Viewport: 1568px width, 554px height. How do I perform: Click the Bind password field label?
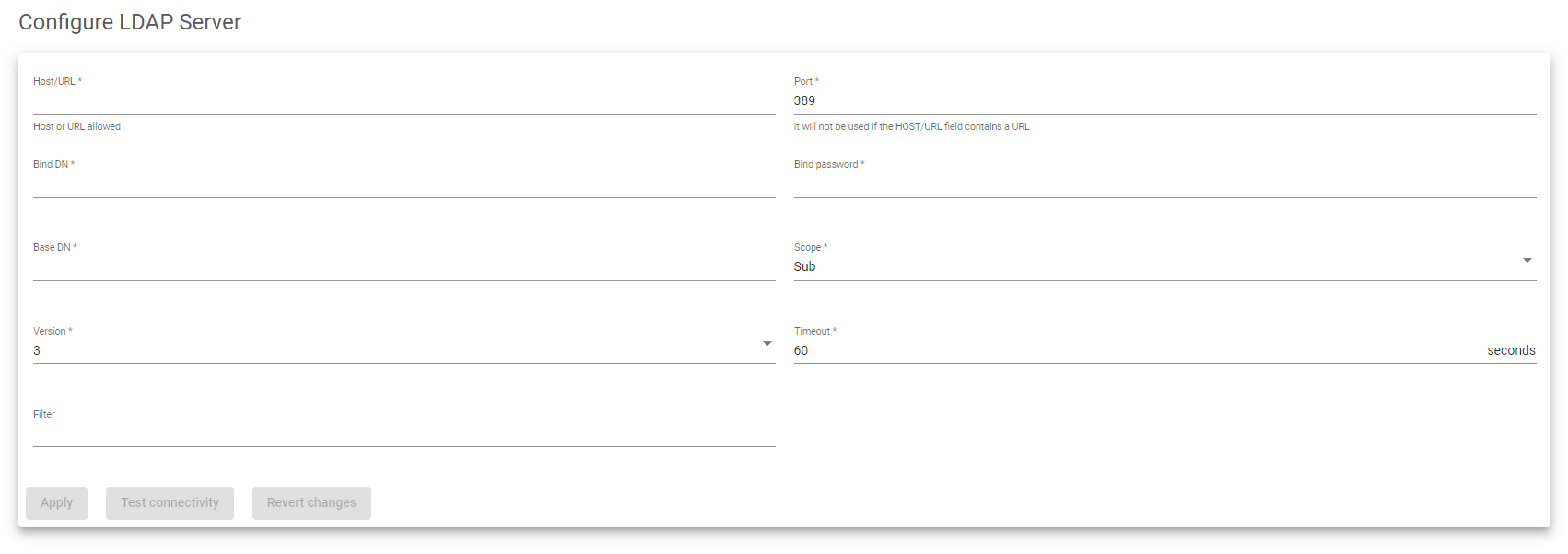(x=829, y=164)
